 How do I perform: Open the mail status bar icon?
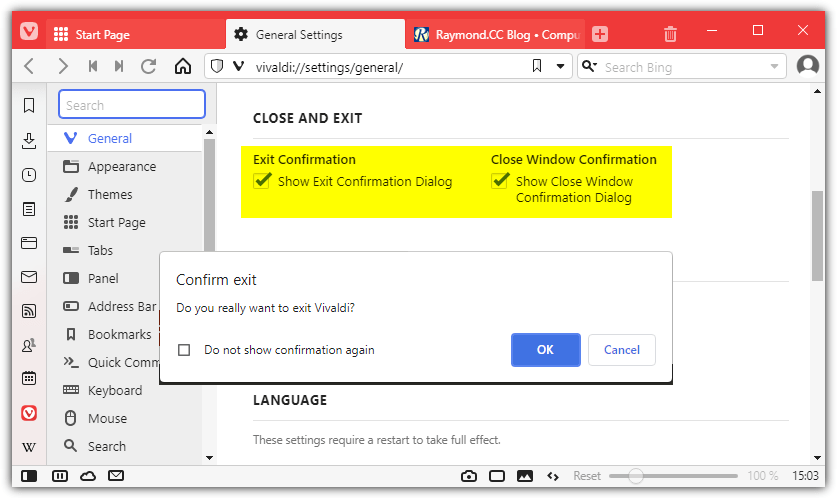116,475
